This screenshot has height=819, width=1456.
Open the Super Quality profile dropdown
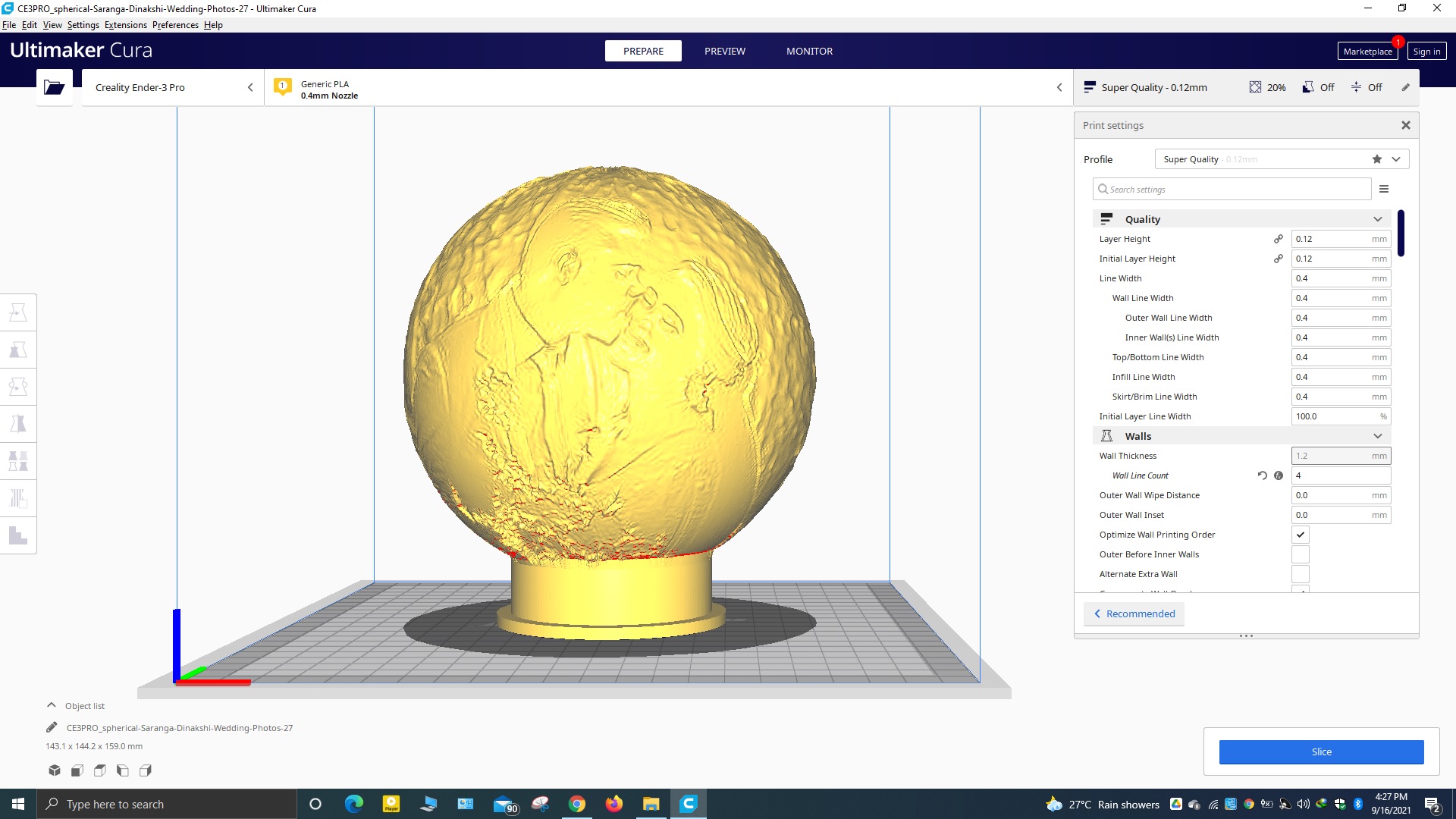point(1282,159)
